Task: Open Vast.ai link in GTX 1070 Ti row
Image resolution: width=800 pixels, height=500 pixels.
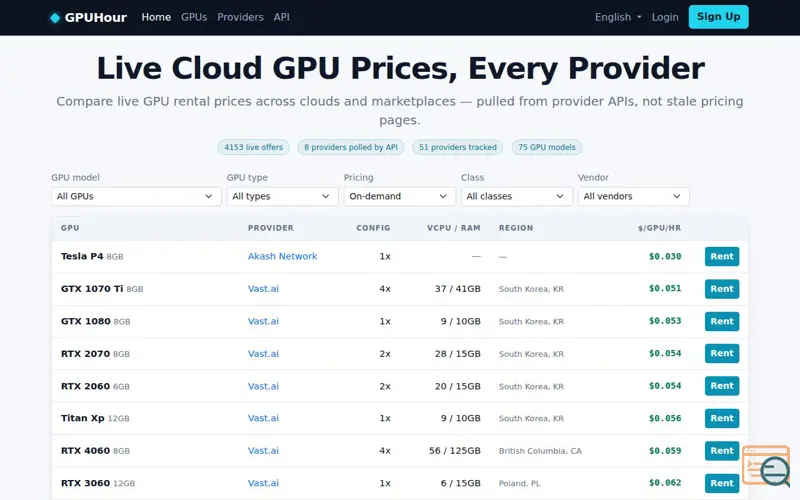Action: [x=263, y=289]
